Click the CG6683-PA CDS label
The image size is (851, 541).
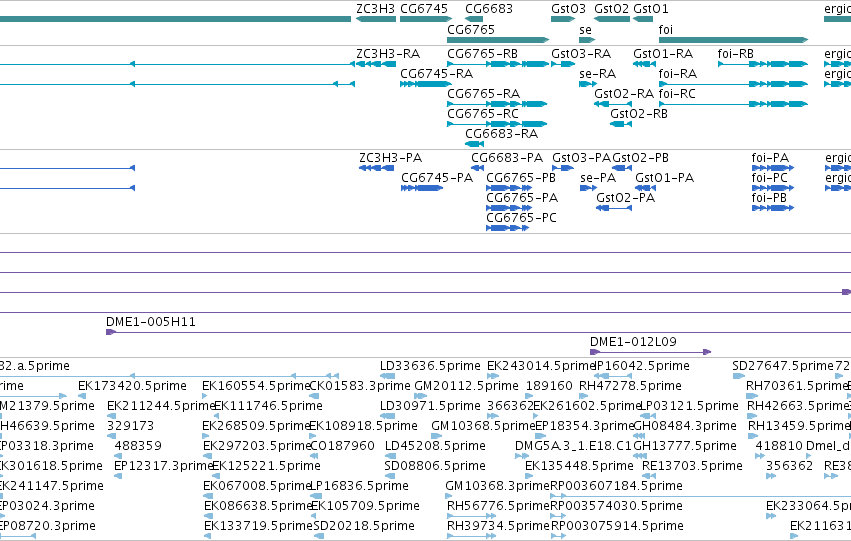tap(507, 158)
